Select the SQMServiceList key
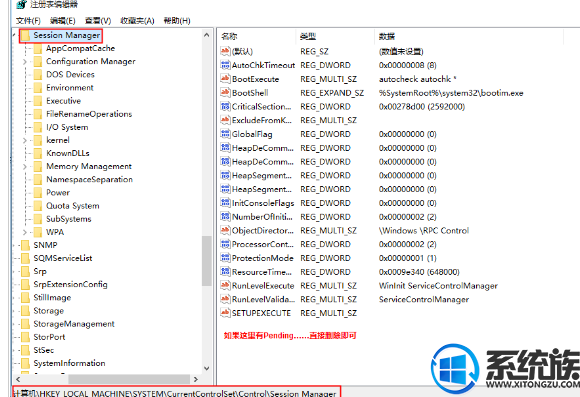Image resolution: width=580 pixels, height=397 pixels. (63, 258)
